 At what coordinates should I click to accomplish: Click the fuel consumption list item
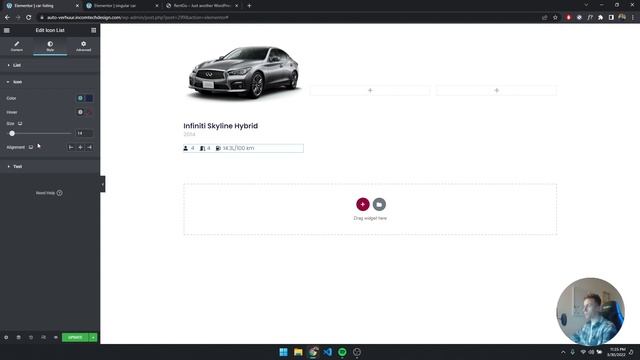click(x=235, y=148)
